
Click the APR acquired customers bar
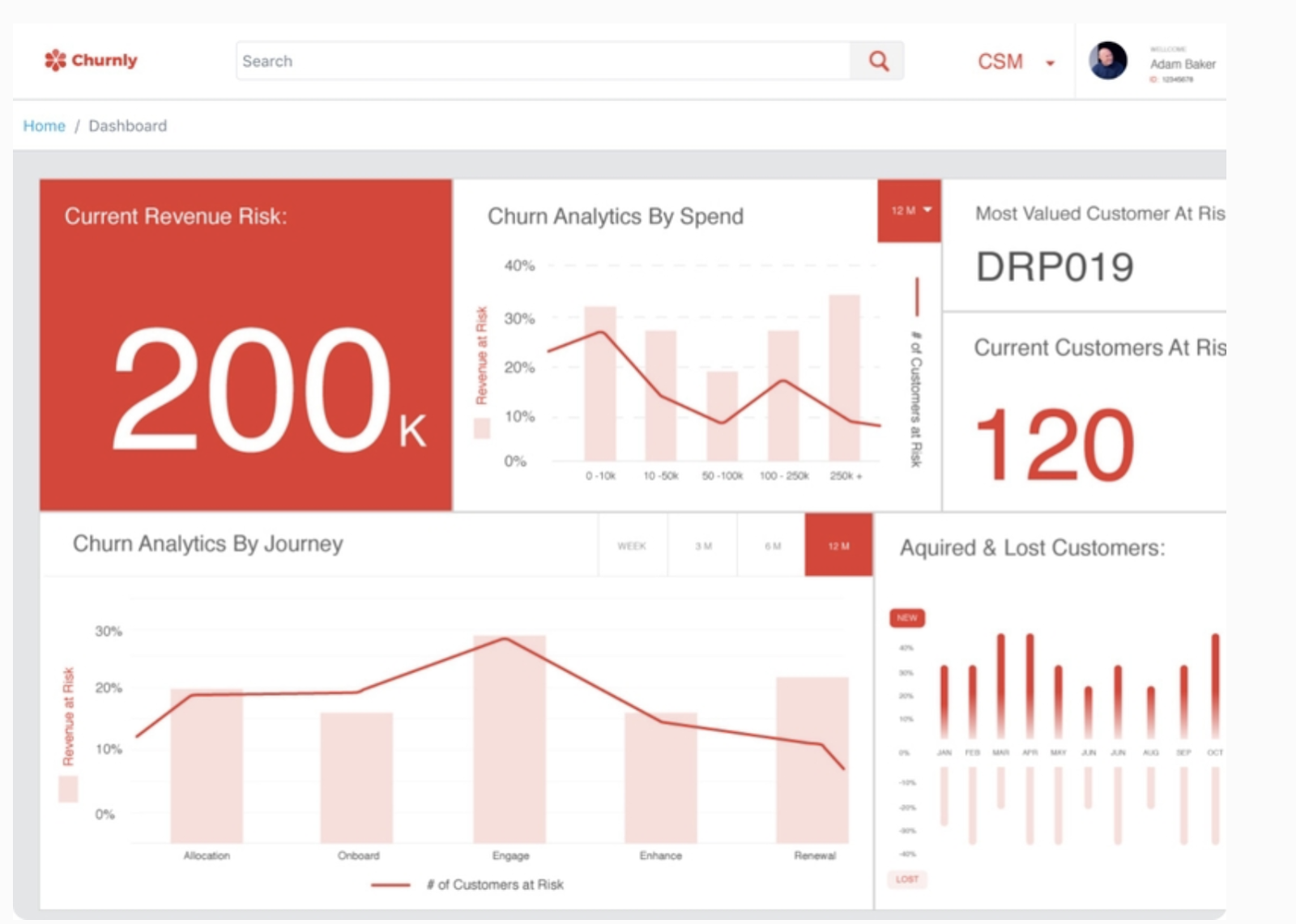coord(1030,685)
